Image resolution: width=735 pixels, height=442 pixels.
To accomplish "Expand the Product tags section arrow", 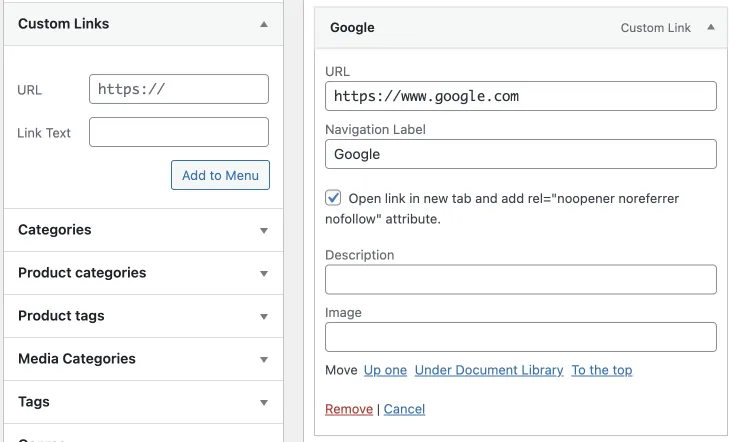I will click(x=264, y=316).
